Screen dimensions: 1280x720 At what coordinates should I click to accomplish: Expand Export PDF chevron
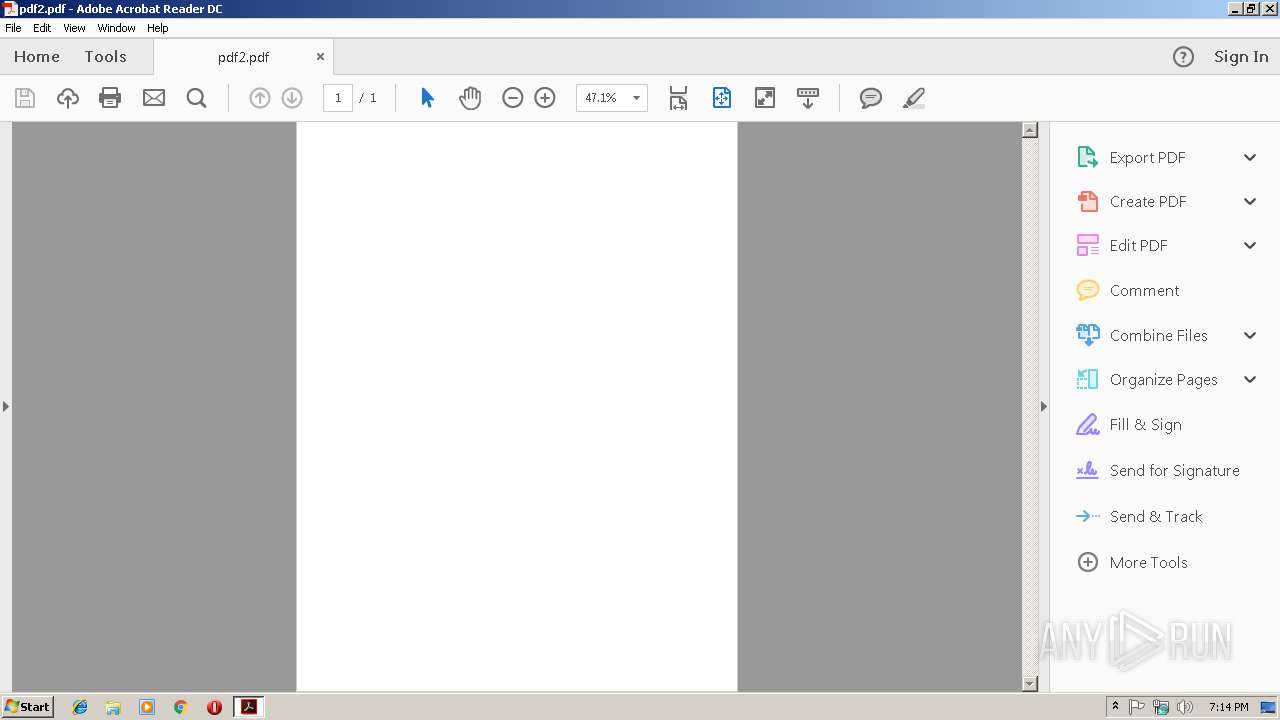tap(1250, 157)
